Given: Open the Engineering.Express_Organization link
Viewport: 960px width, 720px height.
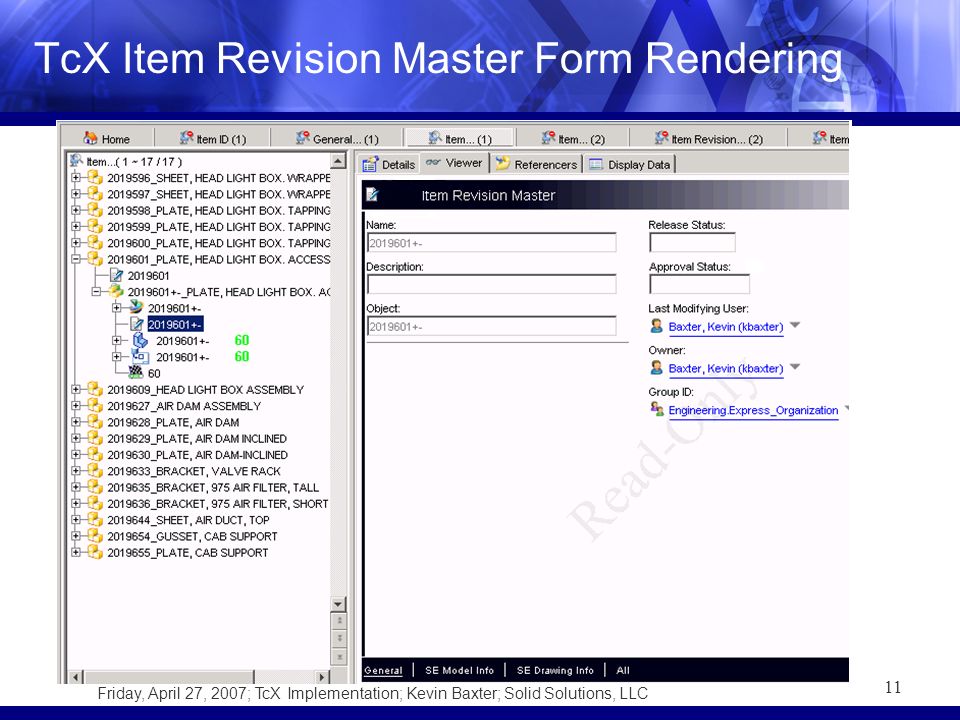Looking at the screenshot, I should pos(753,410).
